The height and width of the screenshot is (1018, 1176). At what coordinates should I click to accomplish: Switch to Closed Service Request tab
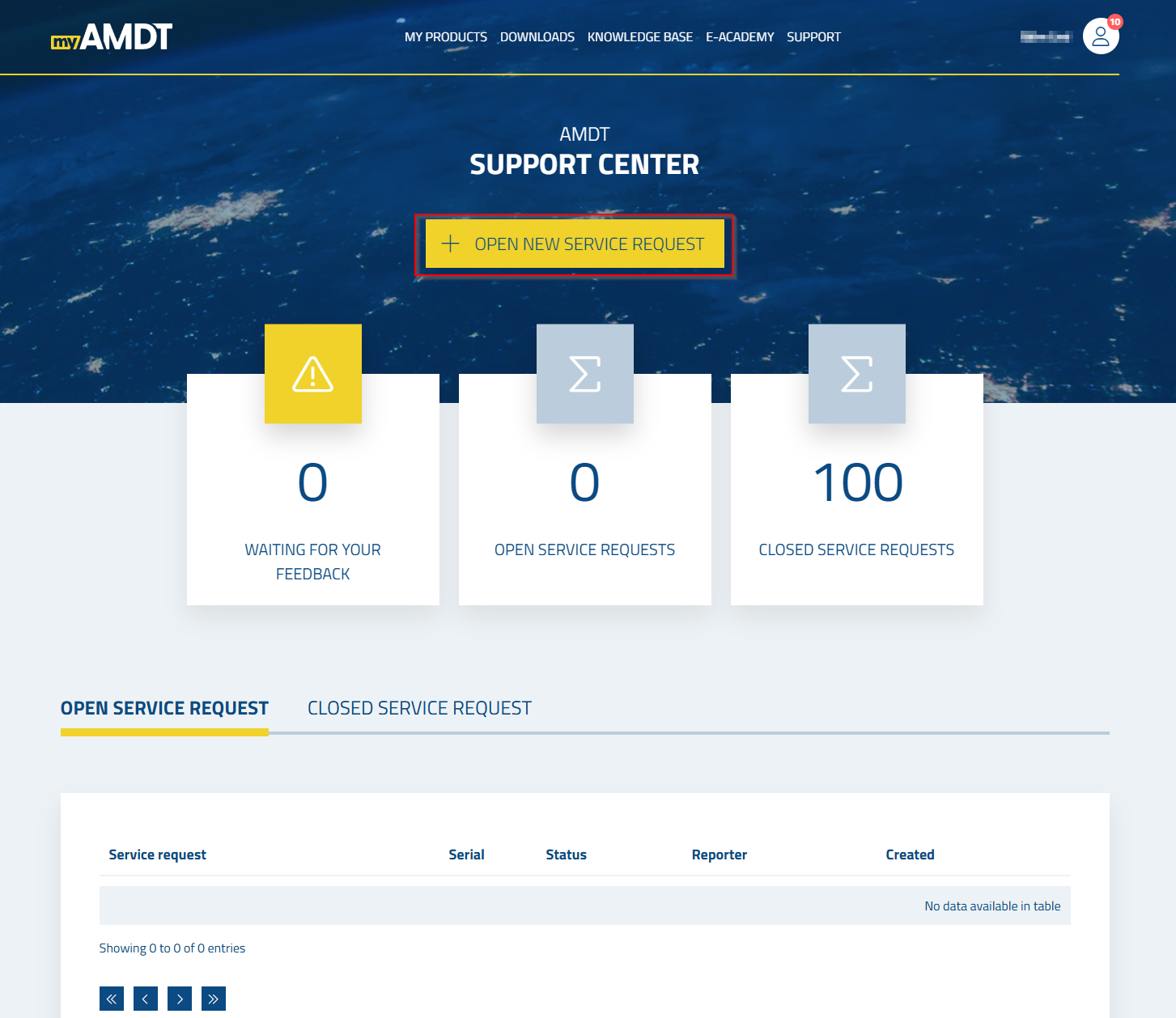[419, 708]
